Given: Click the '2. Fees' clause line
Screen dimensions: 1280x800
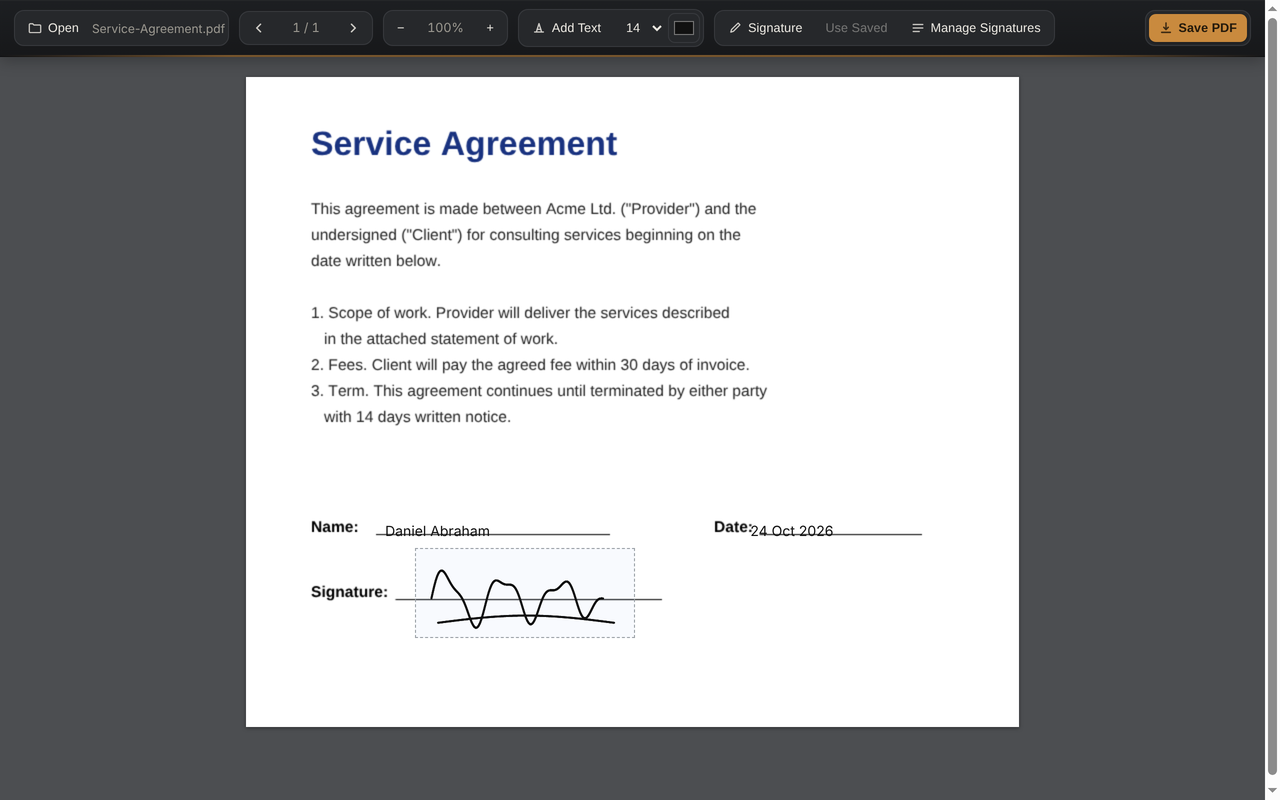Looking at the screenshot, I should 530,365.
